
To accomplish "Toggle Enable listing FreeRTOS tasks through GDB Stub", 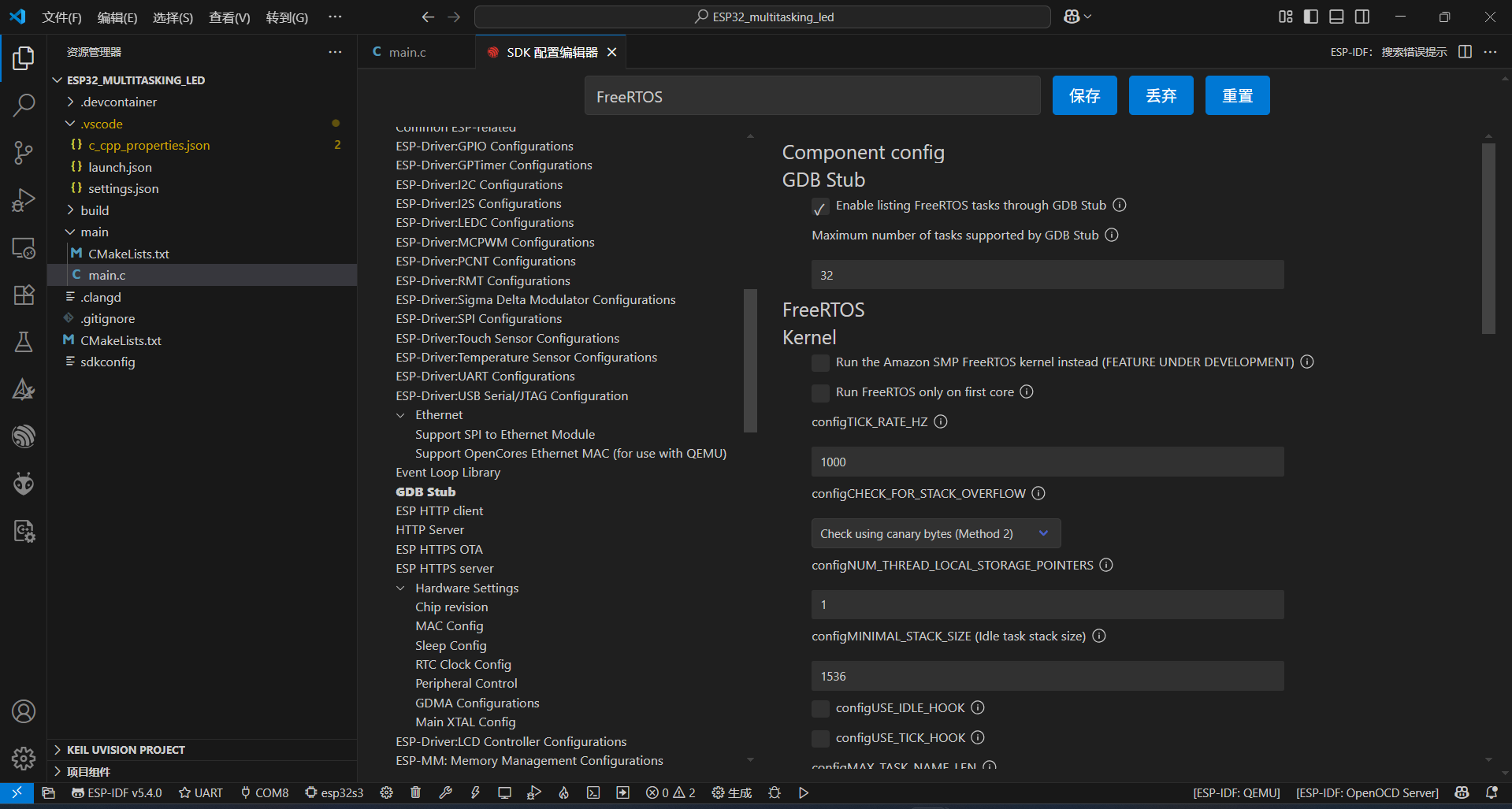I will [x=820, y=208].
